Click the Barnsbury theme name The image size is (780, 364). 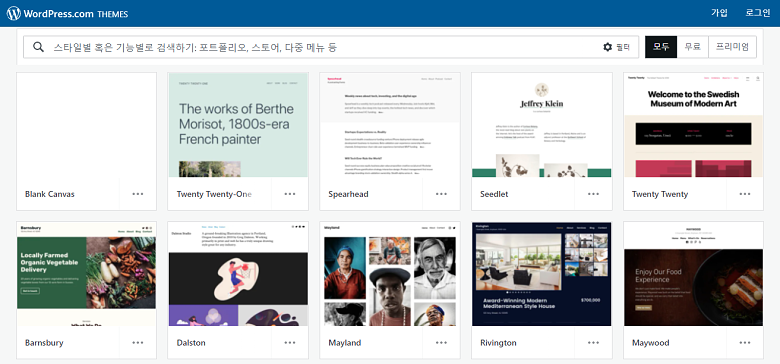click(44, 343)
